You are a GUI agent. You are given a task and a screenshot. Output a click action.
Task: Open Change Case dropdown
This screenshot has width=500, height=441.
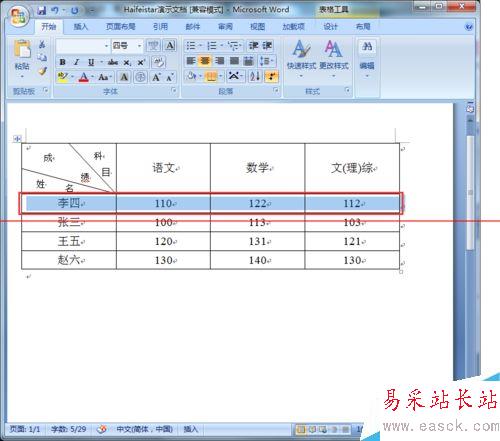[105, 77]
